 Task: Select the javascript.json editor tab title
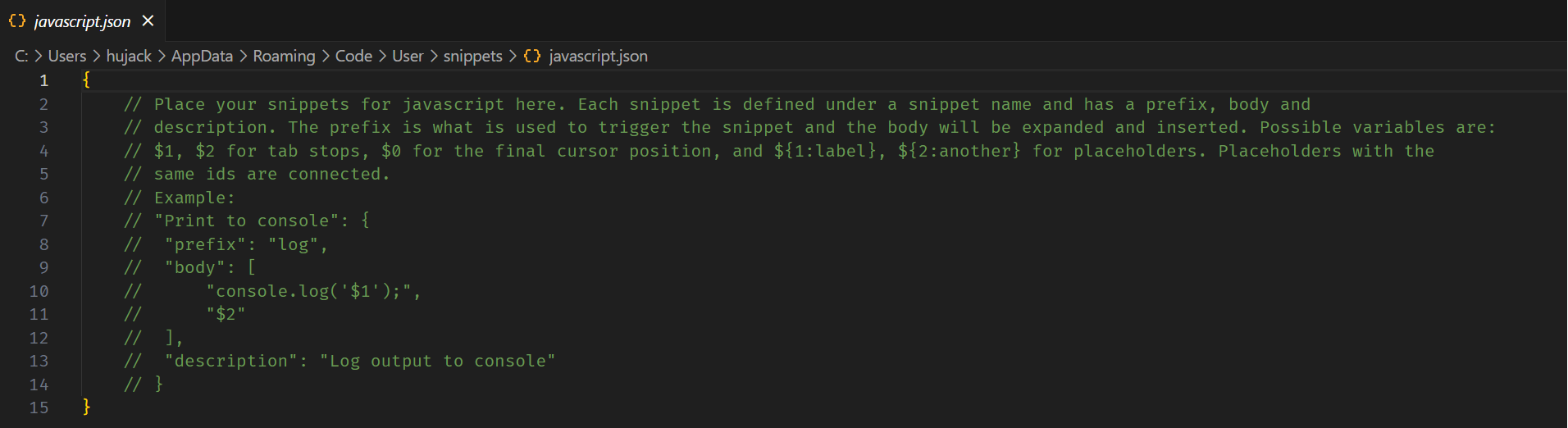coord(82,22)
